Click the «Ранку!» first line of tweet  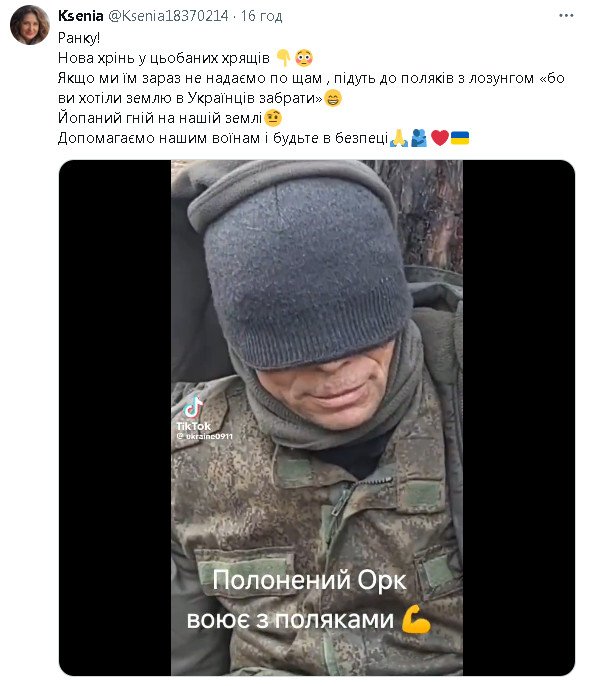(79, 38)
